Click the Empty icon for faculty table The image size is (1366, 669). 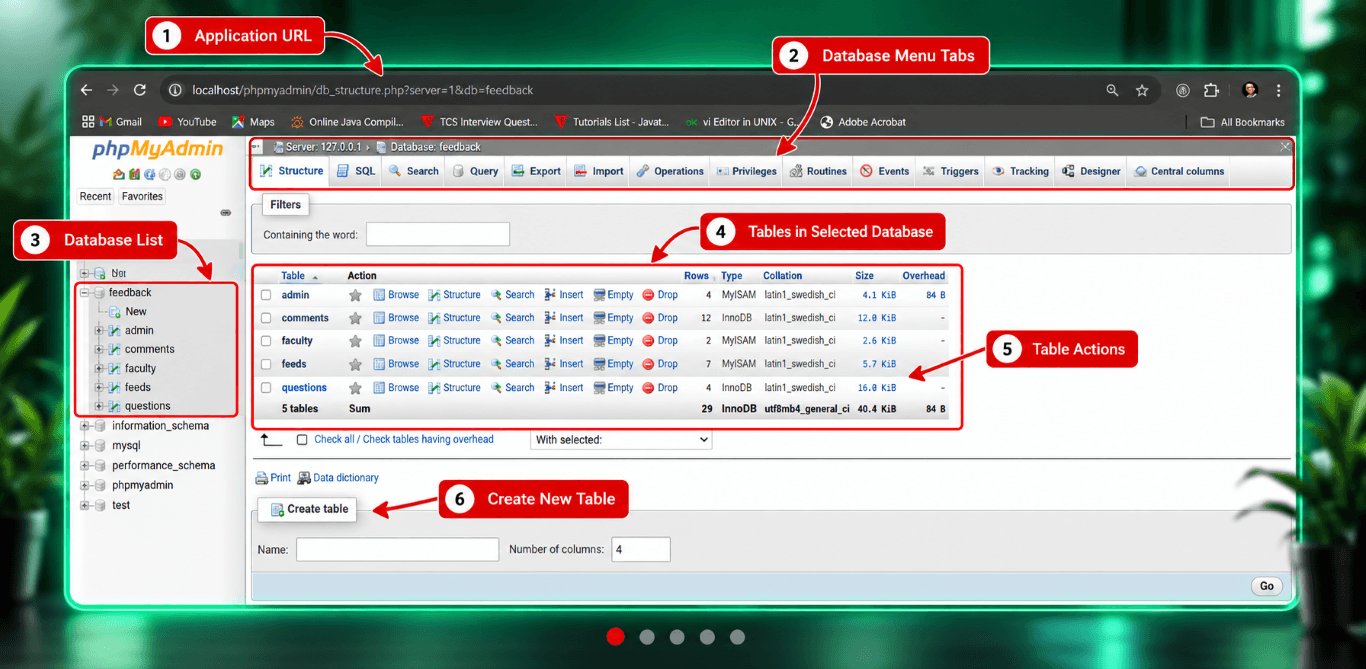coord(599,341)
